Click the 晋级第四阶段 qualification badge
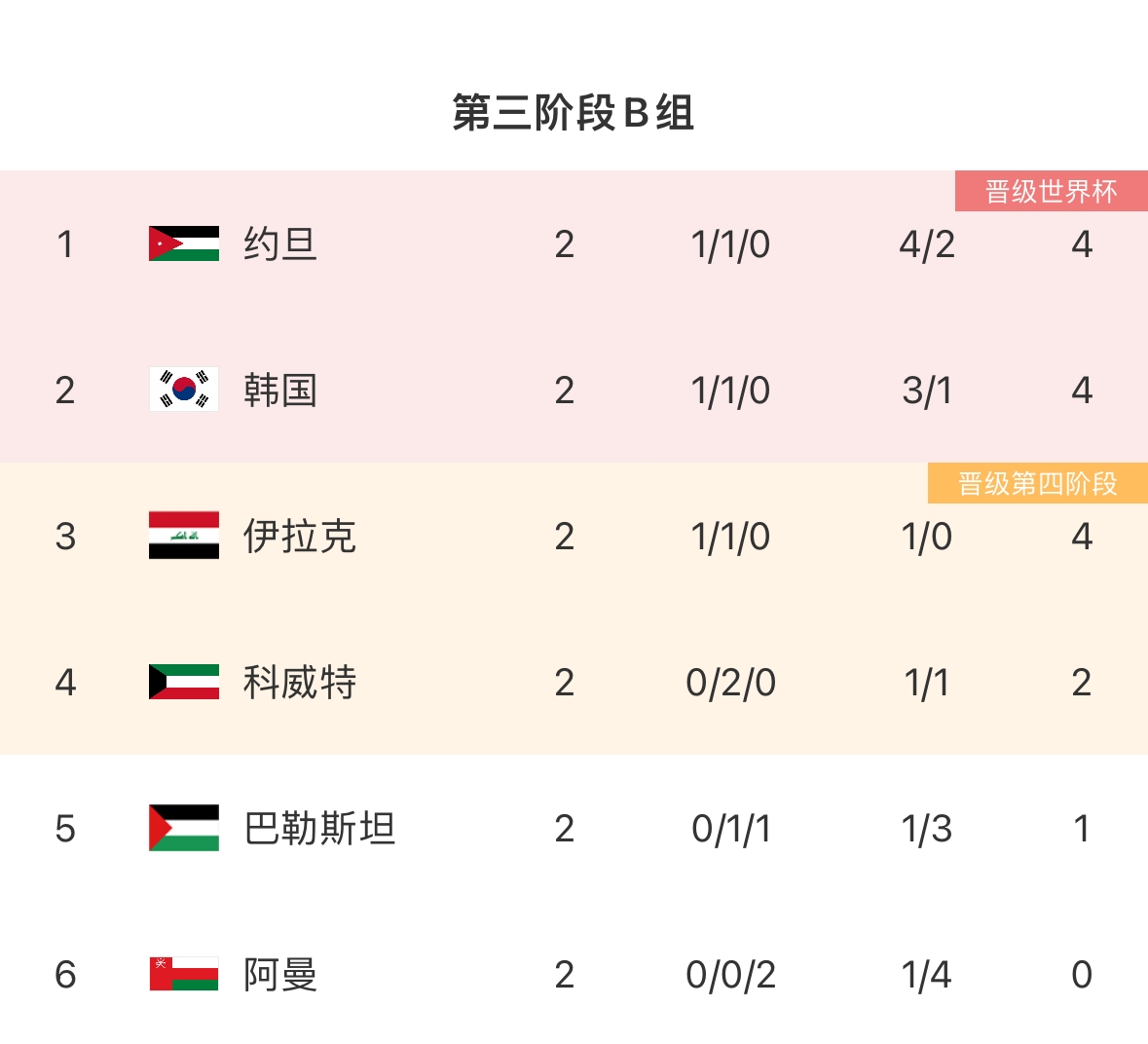The width and height of the screenshot is (1148, 1044). [x=1037, y=483]
